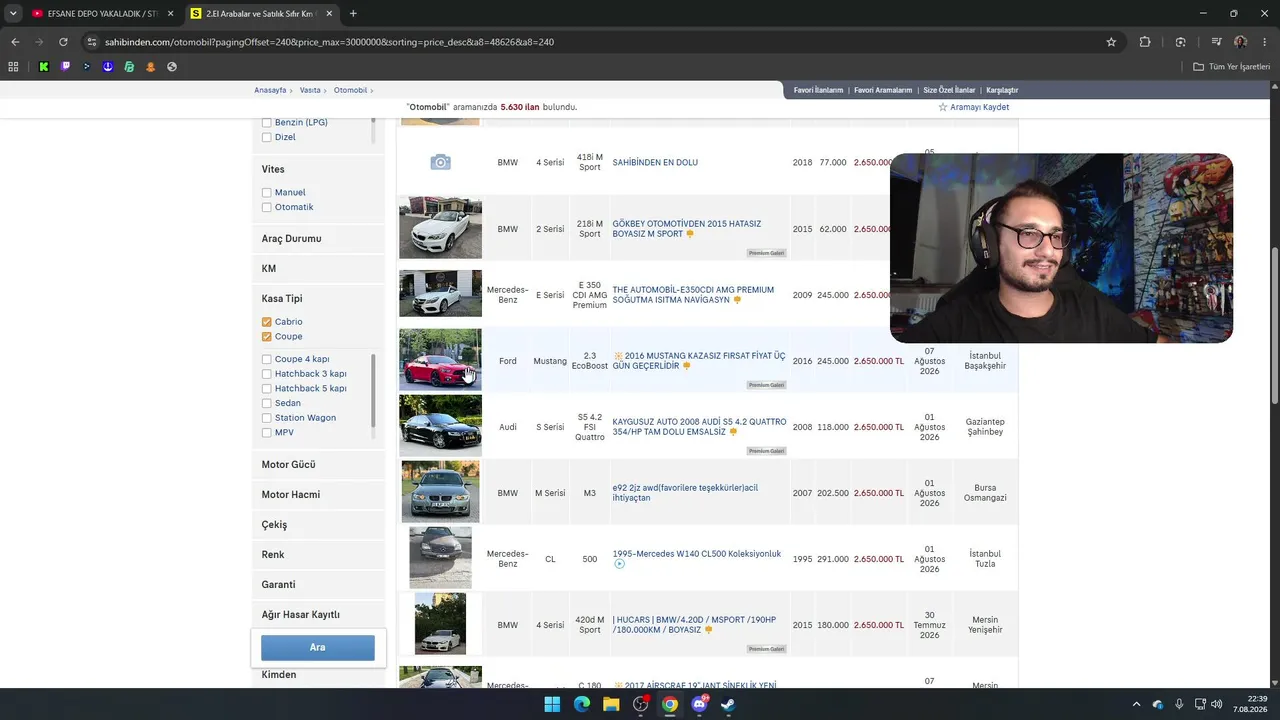Expand the Araç Durumu filter section
Screen dimensions: 1280x720
pos(318,239)
